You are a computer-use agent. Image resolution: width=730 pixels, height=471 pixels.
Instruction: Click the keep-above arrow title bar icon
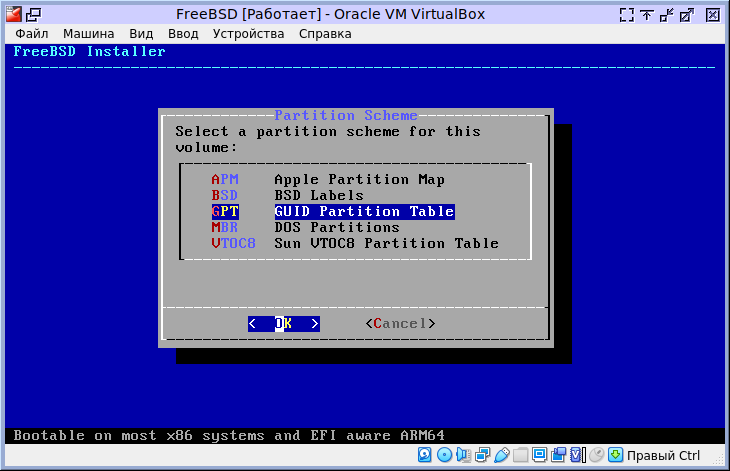(x=647, y=15)
